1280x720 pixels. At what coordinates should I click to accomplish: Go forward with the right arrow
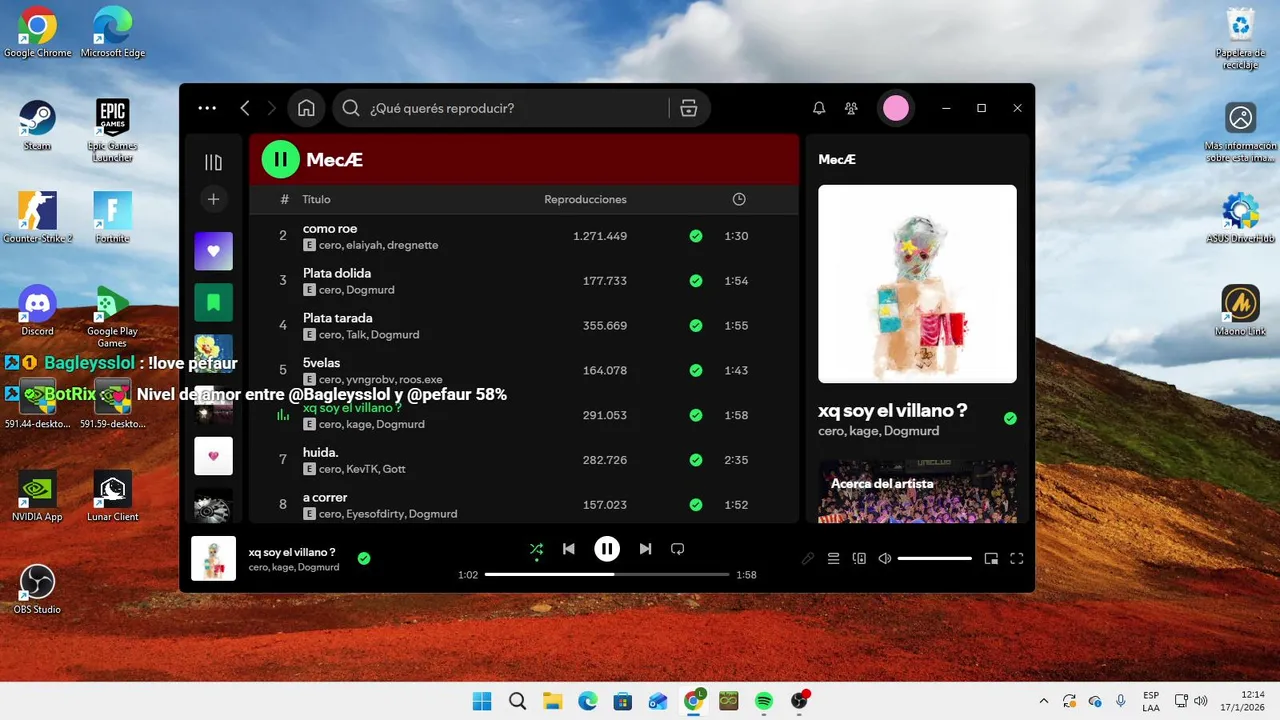click(272, 108)
